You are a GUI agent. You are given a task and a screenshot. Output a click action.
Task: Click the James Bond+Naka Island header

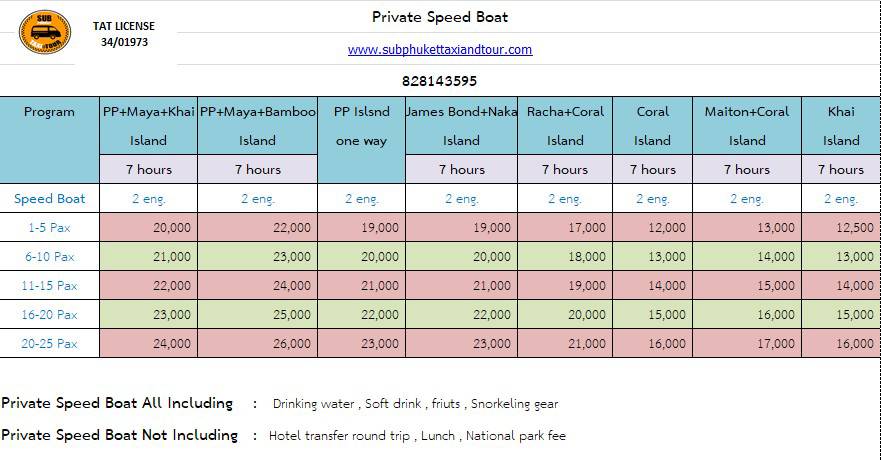click(461, 126)
